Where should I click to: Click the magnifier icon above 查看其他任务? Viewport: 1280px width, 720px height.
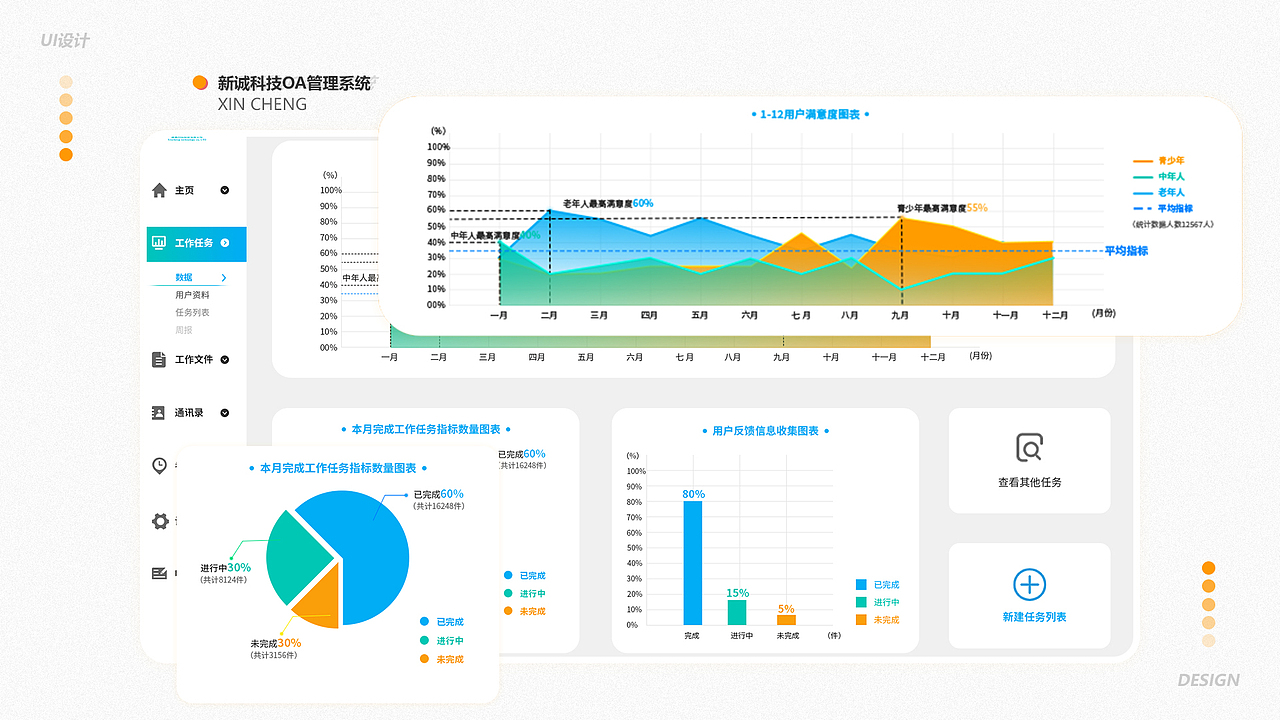coord(1029,448)
